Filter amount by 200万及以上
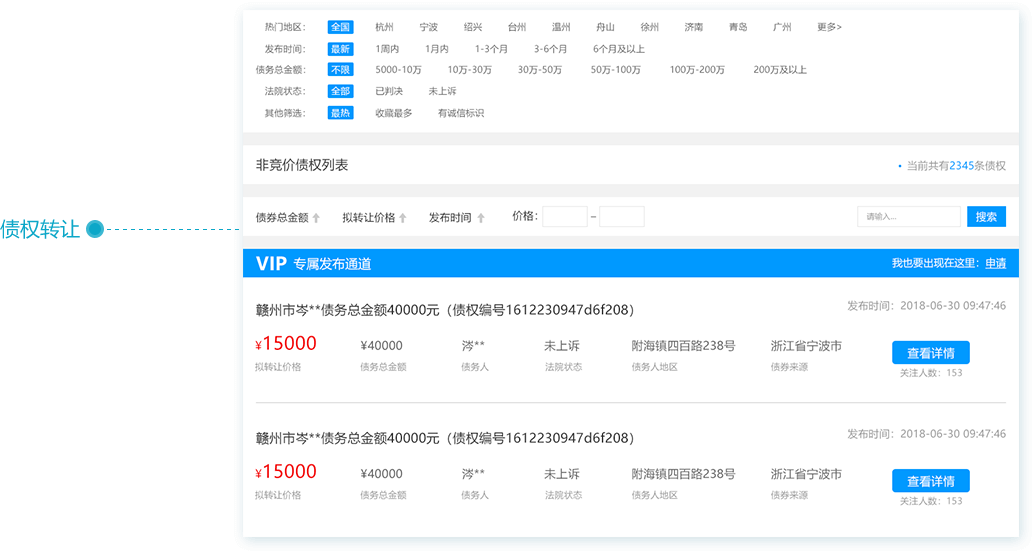This screenshot has height=553, width=1034. (780, 70)
